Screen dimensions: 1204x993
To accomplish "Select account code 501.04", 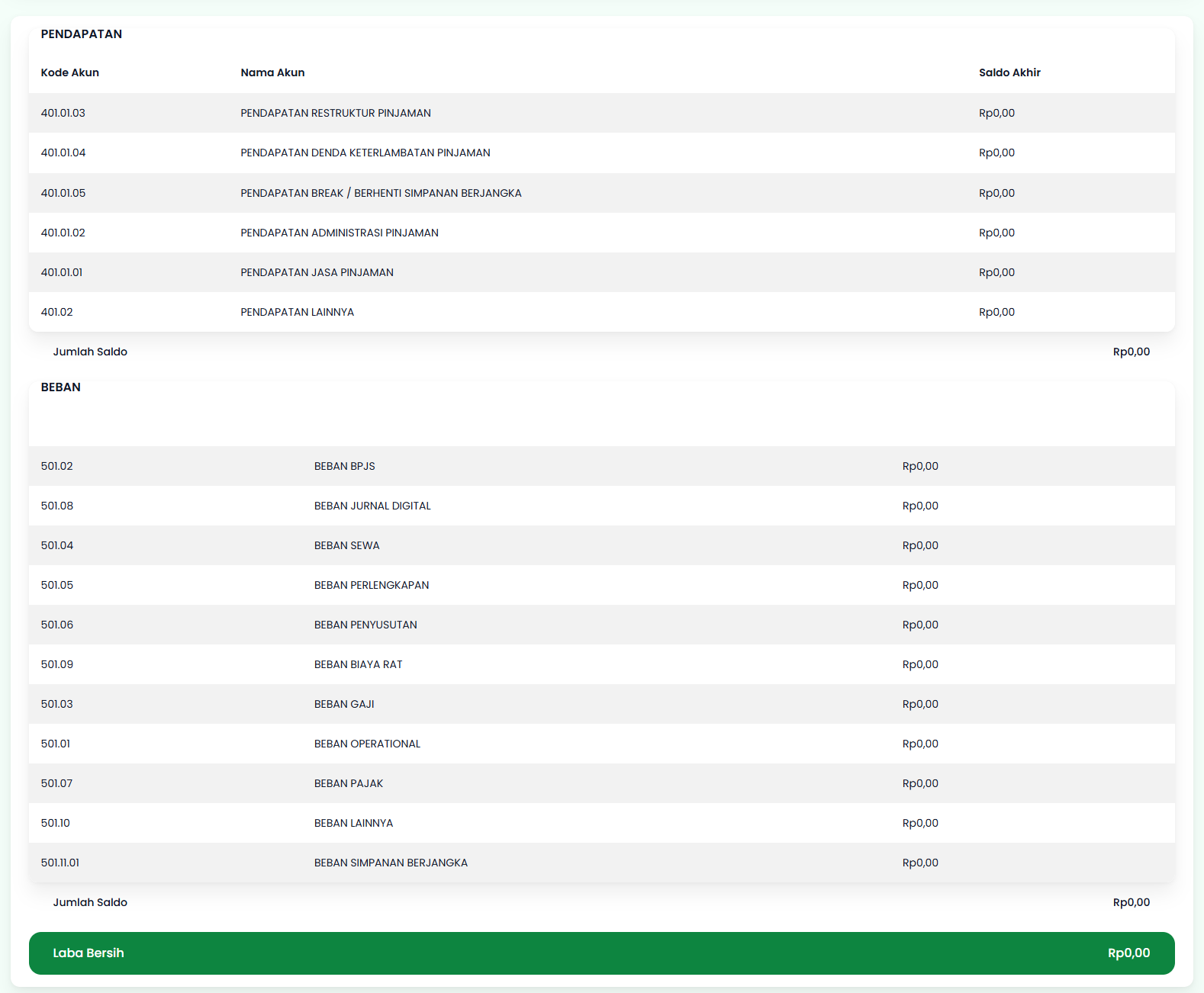I will pyautogui.click(x=57, y=545).
